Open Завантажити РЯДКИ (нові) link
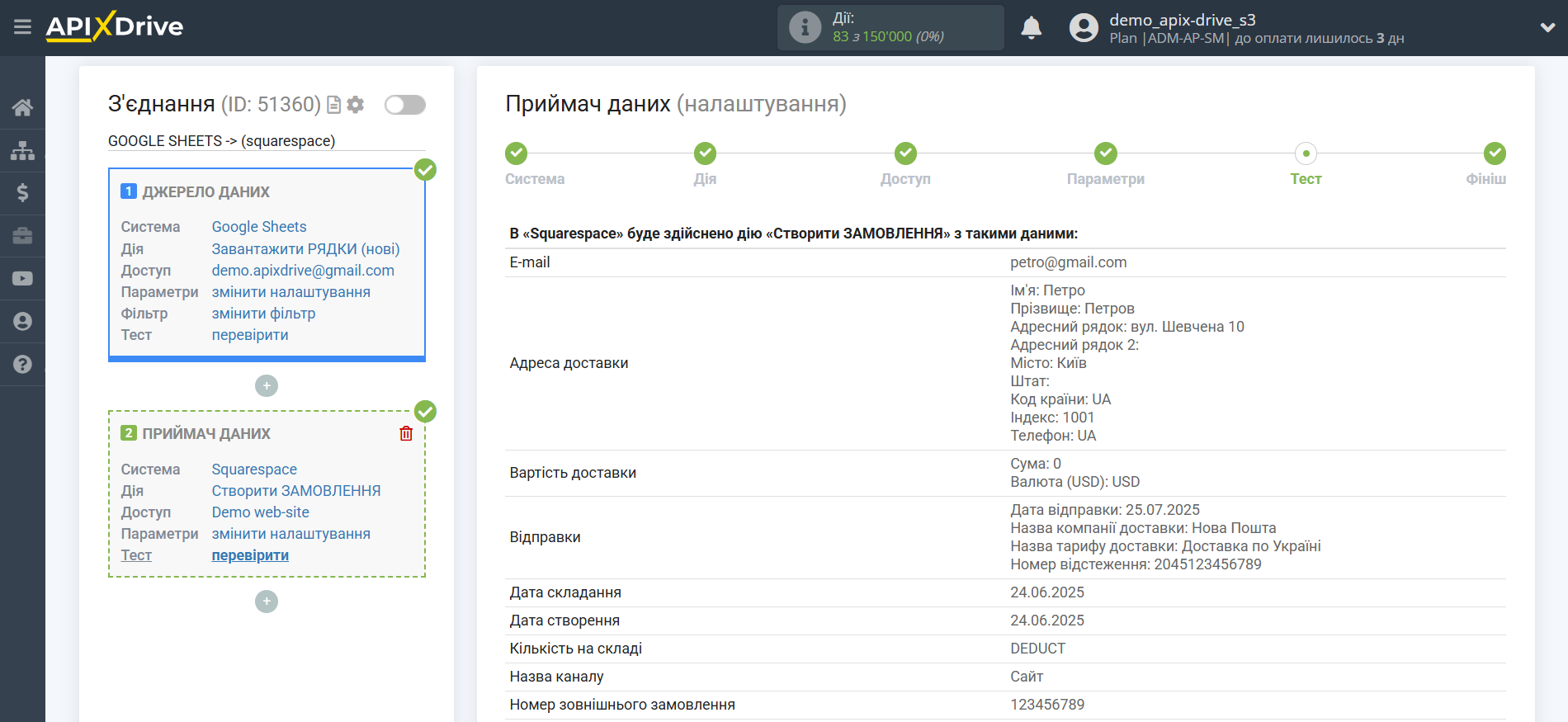This screenshot has width=1568, height=722. pos(305,249)
